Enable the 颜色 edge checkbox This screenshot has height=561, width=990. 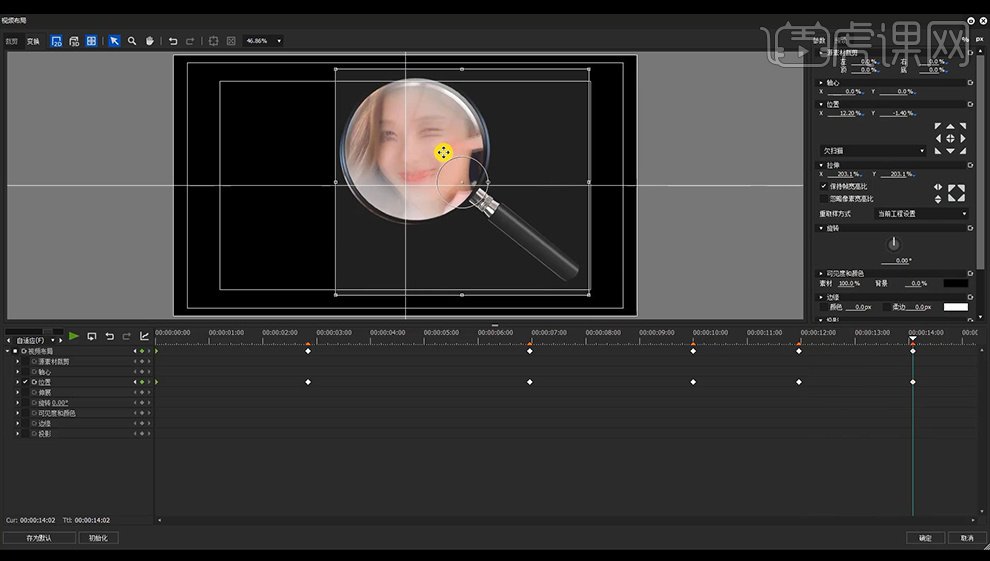click(823, 307)
